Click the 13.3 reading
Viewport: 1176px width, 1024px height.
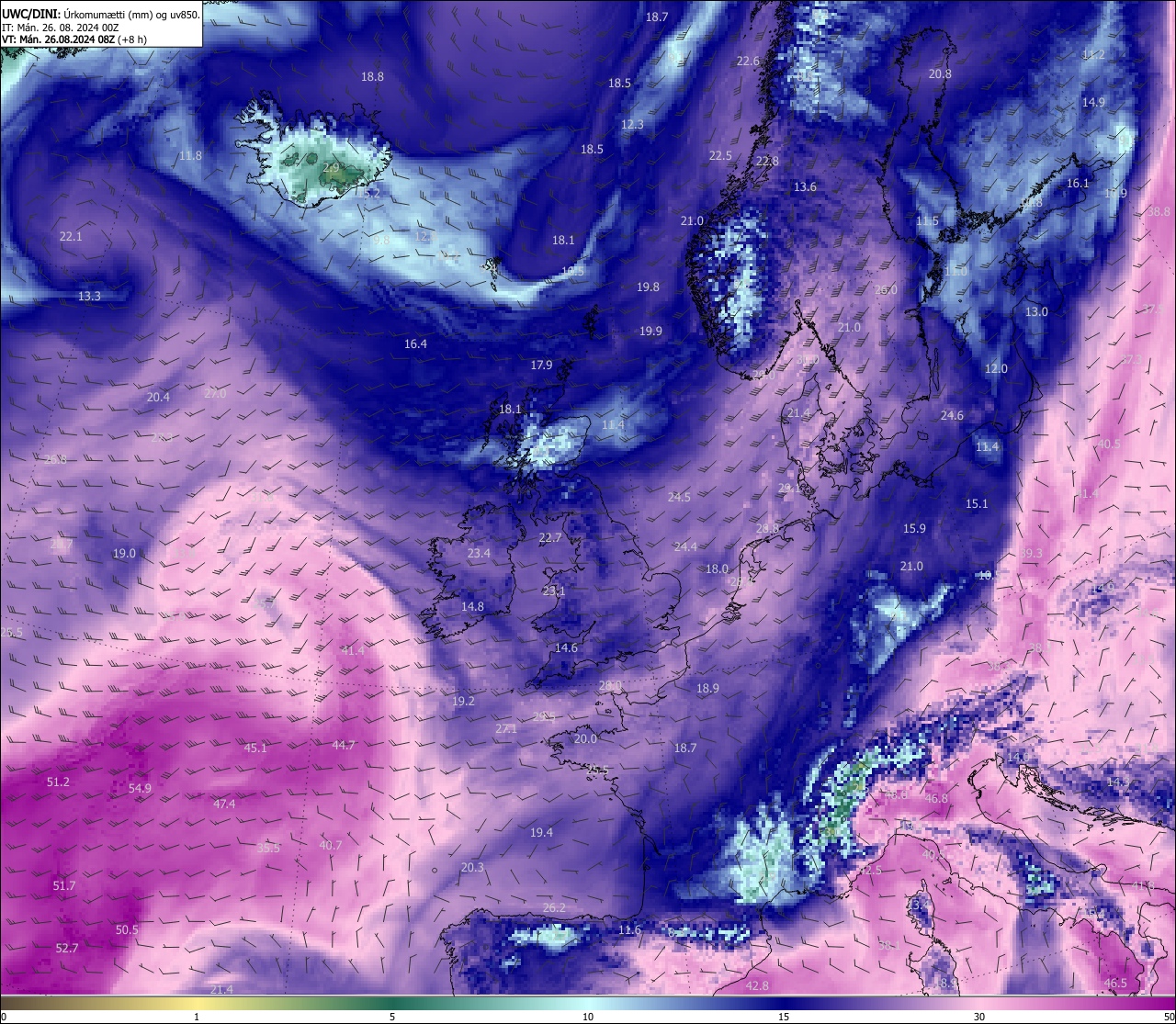(x=89, y=297)
